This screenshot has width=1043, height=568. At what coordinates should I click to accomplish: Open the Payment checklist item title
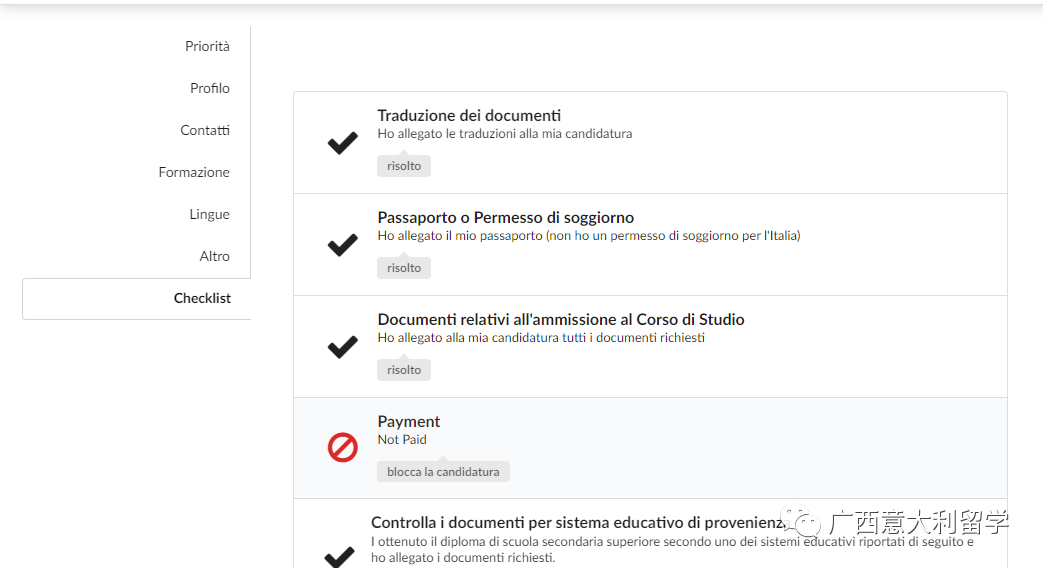pyautogui.click(x=409, y=422)
